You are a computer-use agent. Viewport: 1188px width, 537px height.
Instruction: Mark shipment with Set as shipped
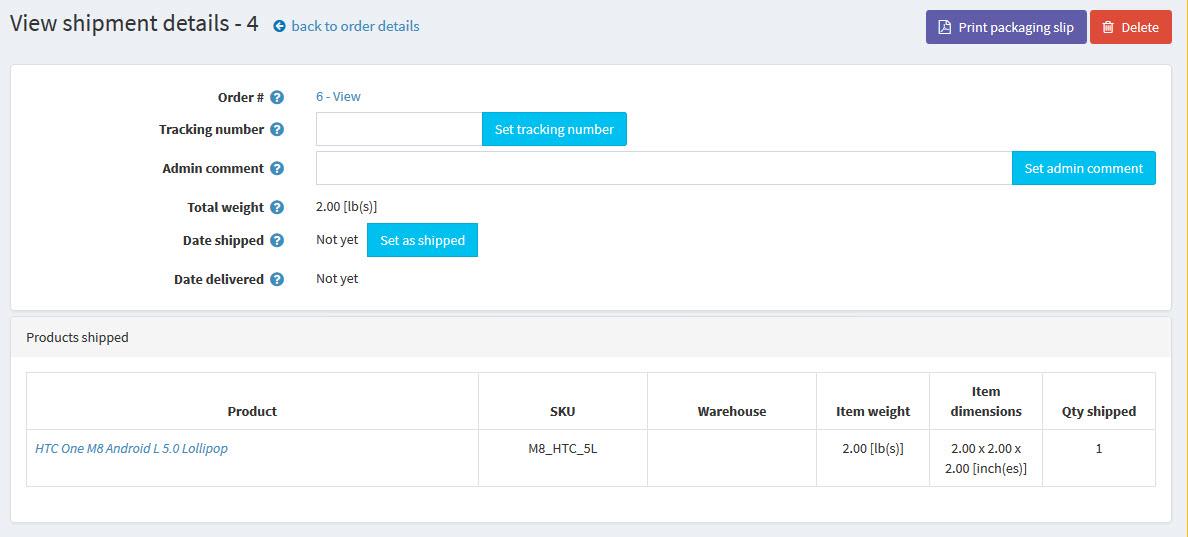[422, 240]
